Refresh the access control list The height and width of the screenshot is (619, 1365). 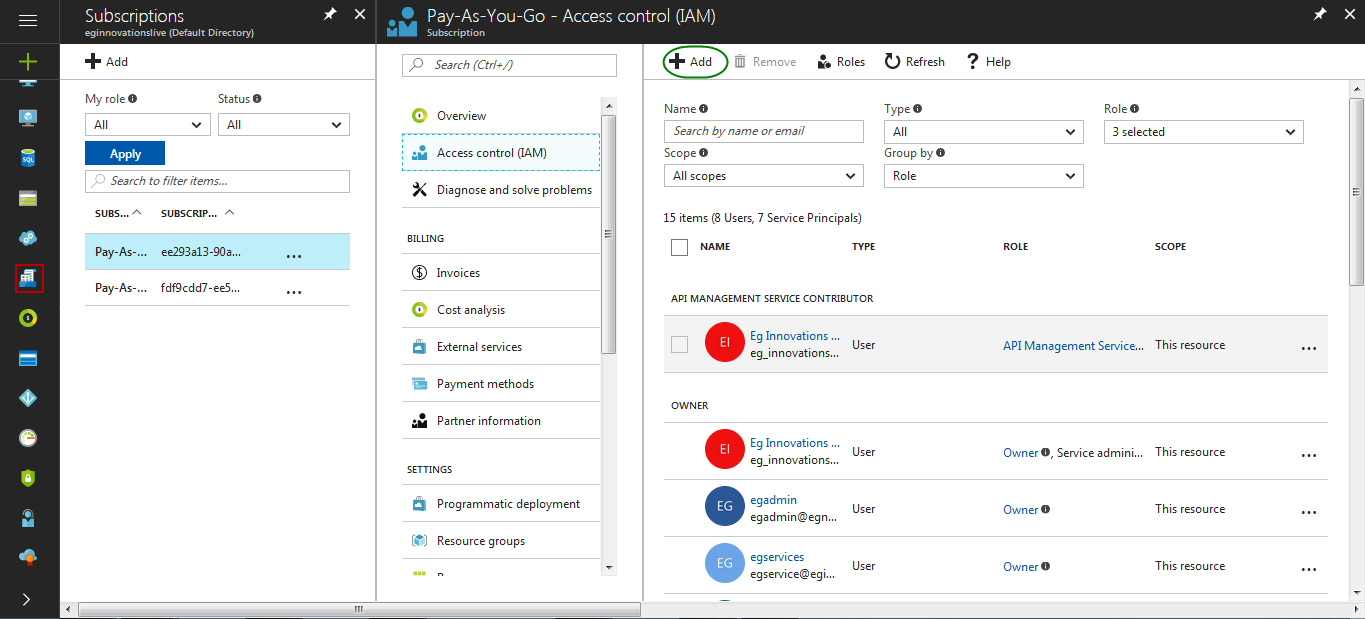(915, 62)
